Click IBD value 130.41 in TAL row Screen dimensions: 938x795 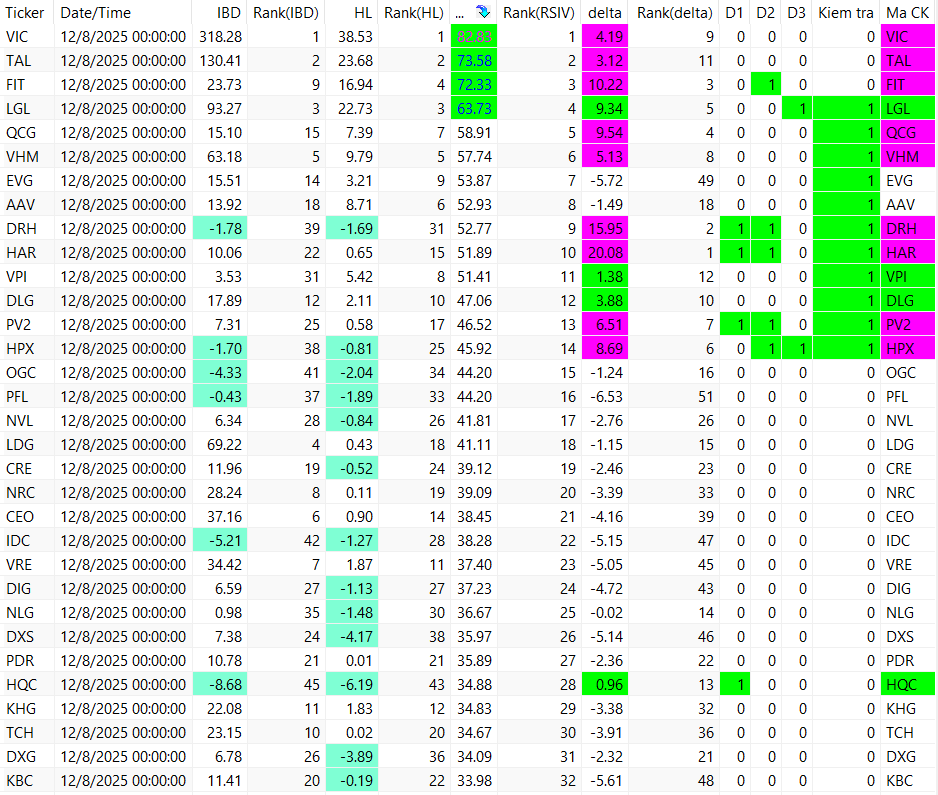(x=220, y=60)
